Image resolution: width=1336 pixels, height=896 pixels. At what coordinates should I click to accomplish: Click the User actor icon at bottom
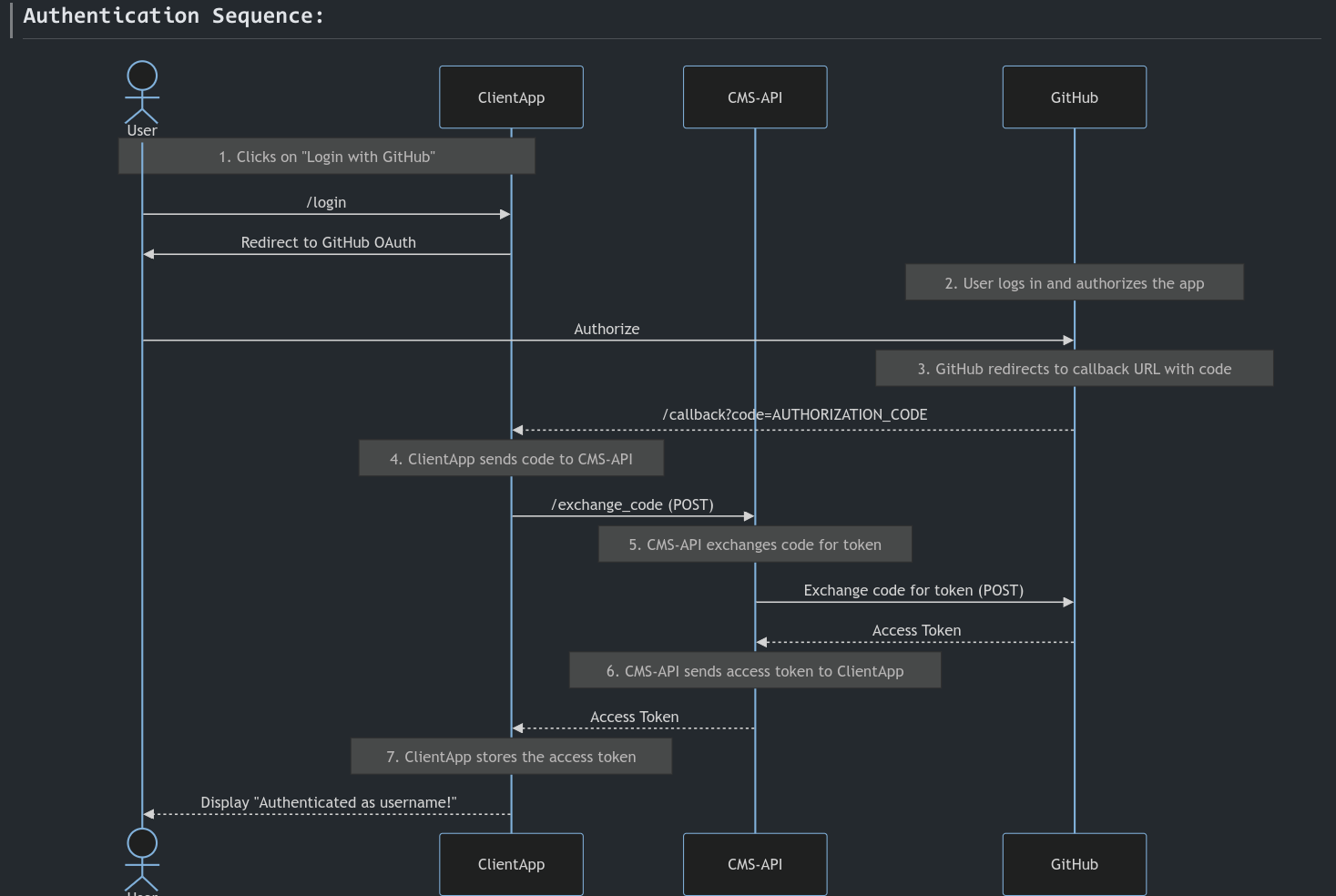coord(142,860)
